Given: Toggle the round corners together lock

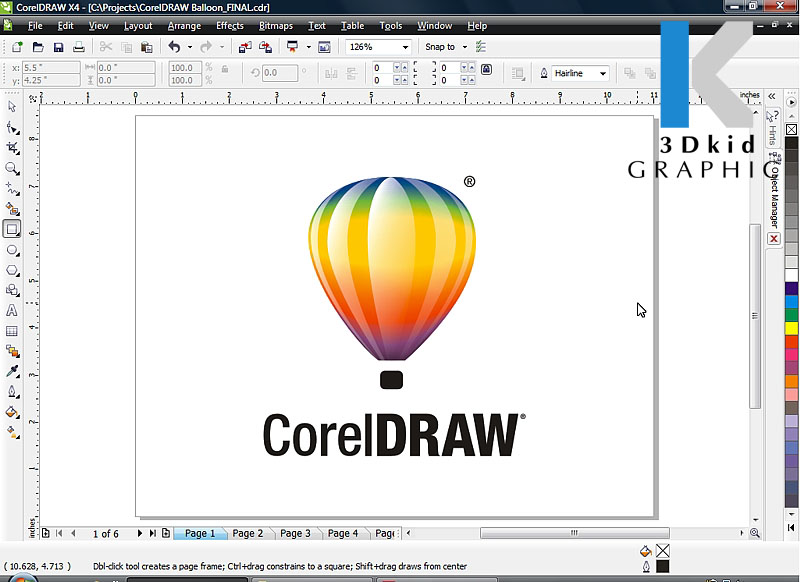Looking at the screenshot, I should click(x=486, y=70).
